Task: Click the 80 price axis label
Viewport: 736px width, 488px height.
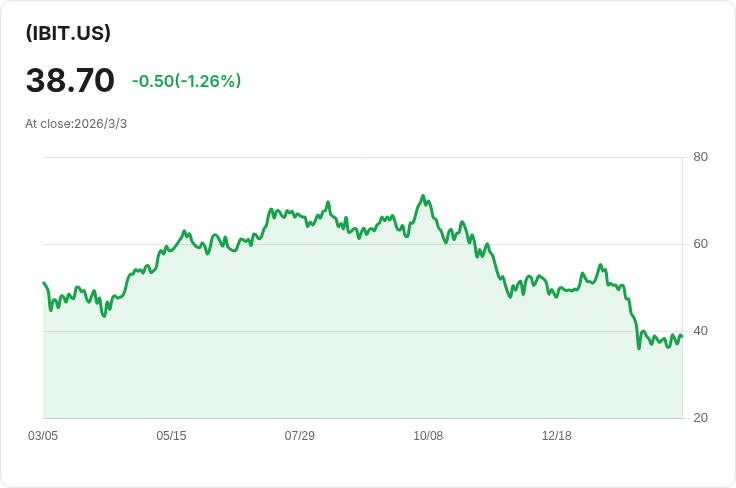Action: click(x=700, y=157)
